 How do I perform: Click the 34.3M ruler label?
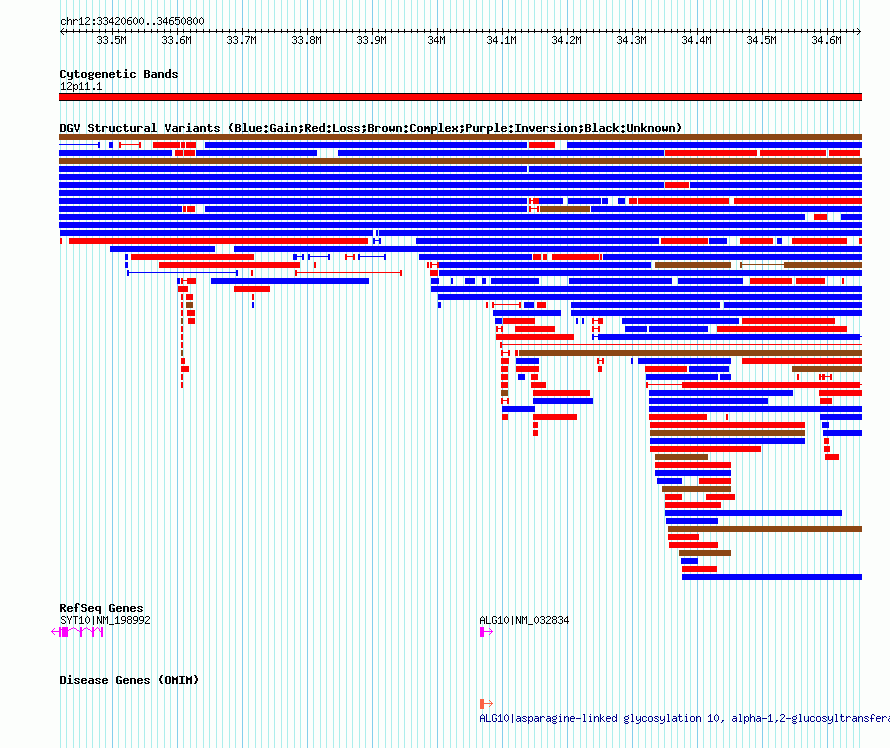point(631,40)
